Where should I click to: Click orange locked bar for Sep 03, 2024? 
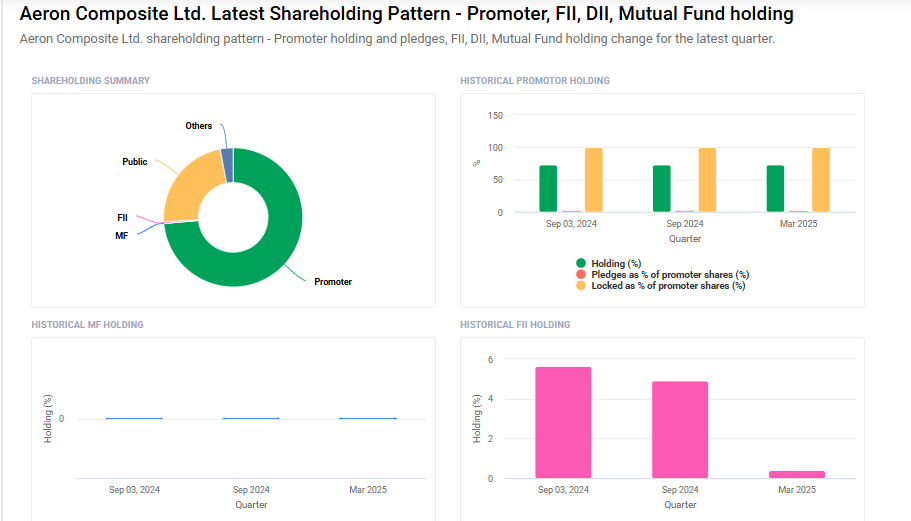tap(594, 180)
